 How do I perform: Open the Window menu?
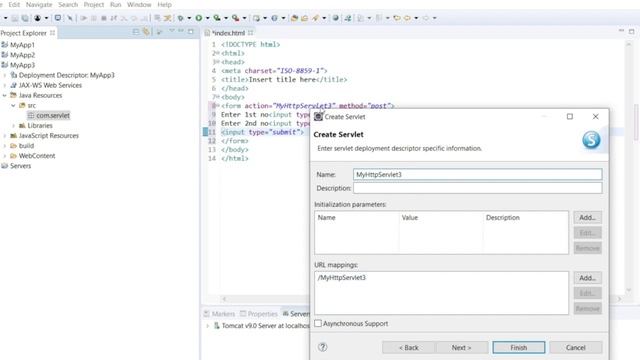click(139, 5)
